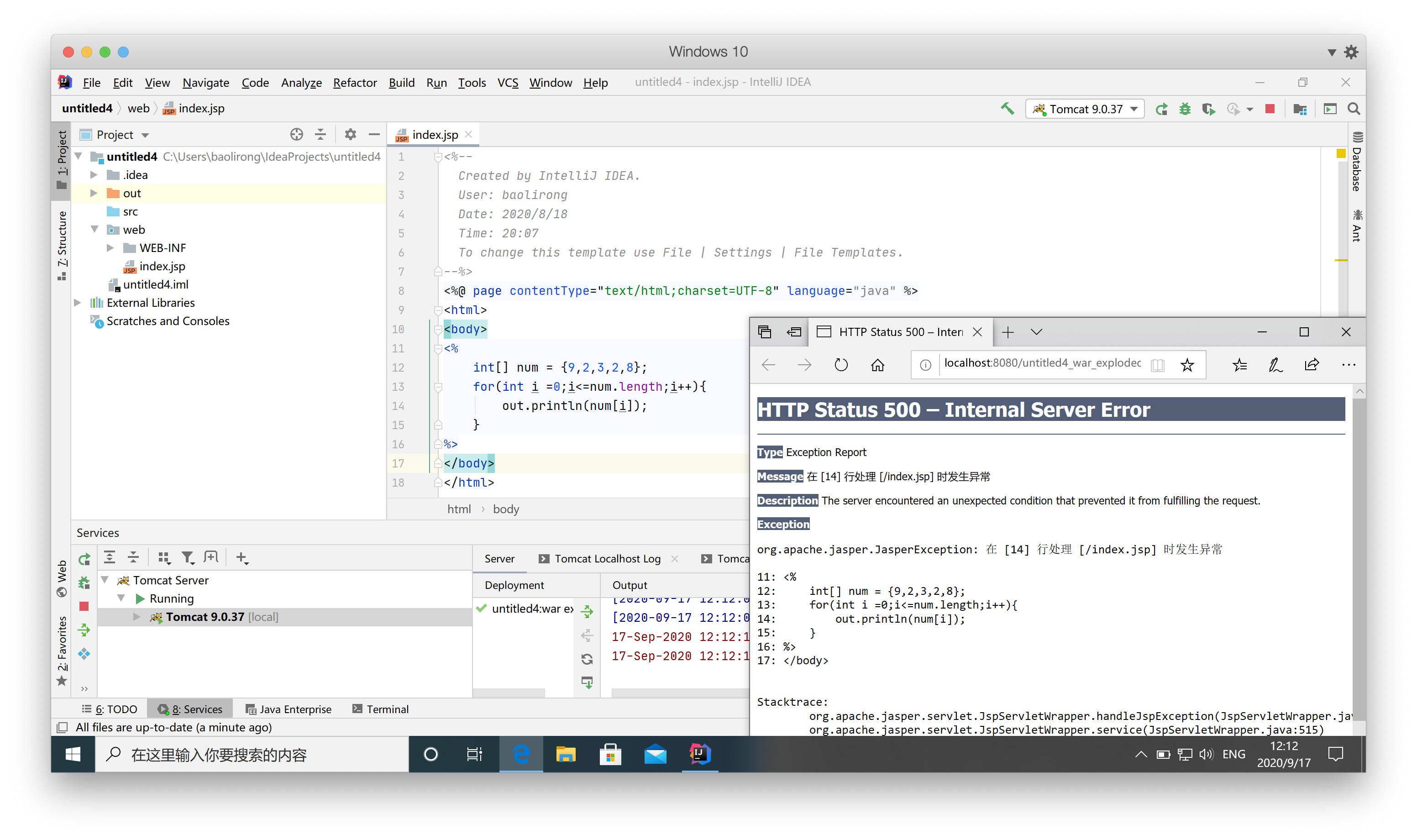Image resolution: width=1417 pixels, height=840 pixels.
Task: Toggle the Structure tool window stripe button
Action: [62, 246]
